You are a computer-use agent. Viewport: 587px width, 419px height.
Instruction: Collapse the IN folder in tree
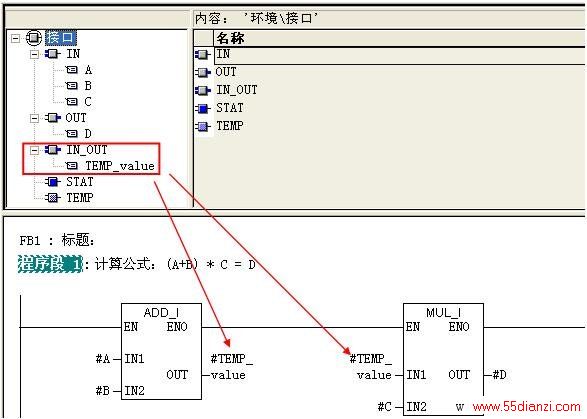point(34,54)
